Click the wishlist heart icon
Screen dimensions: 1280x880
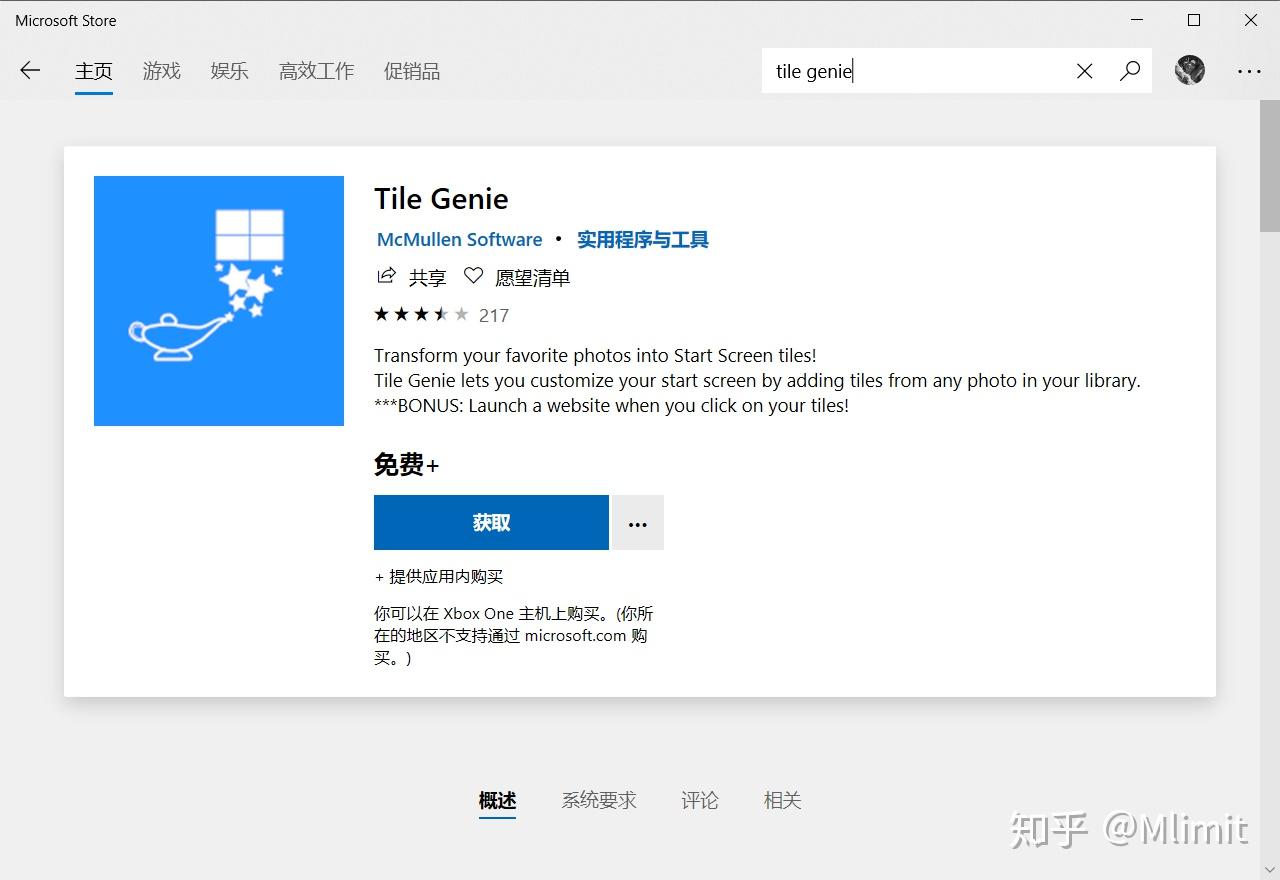click(473, 276)
